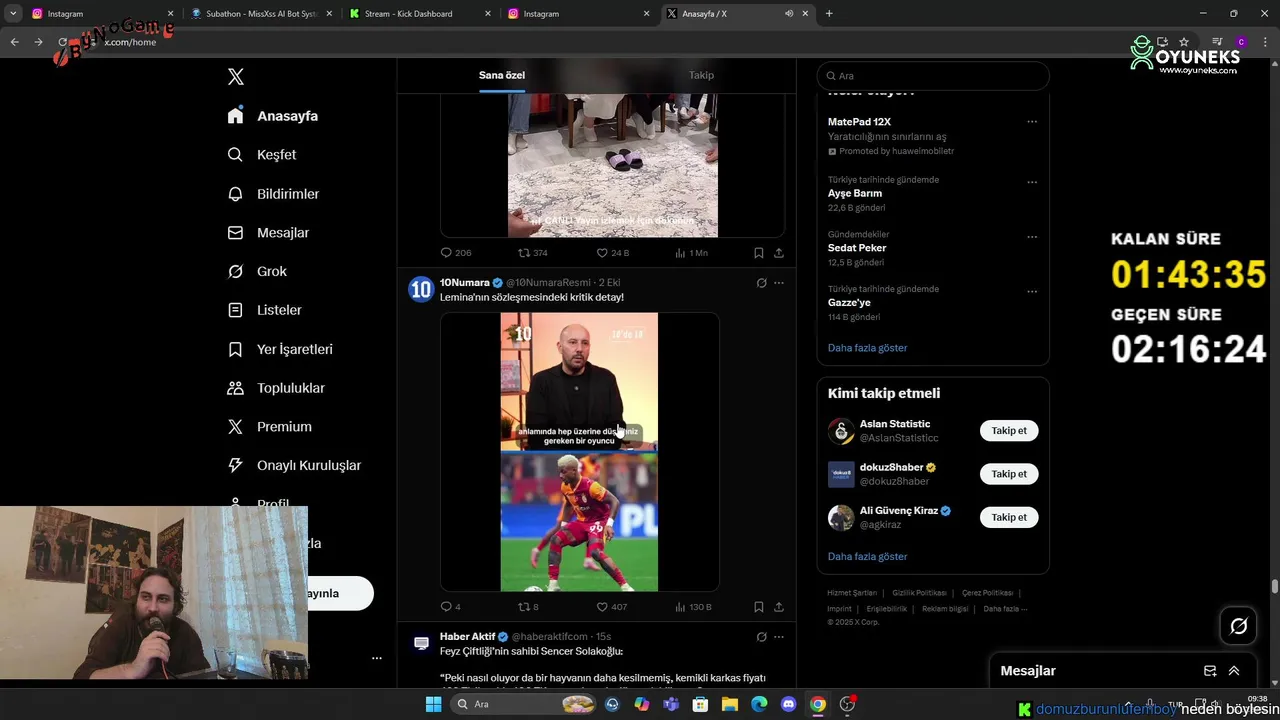Open more options for Sedat Peker trend
The image size is (1280, 720).
[x=1032, y=237]
